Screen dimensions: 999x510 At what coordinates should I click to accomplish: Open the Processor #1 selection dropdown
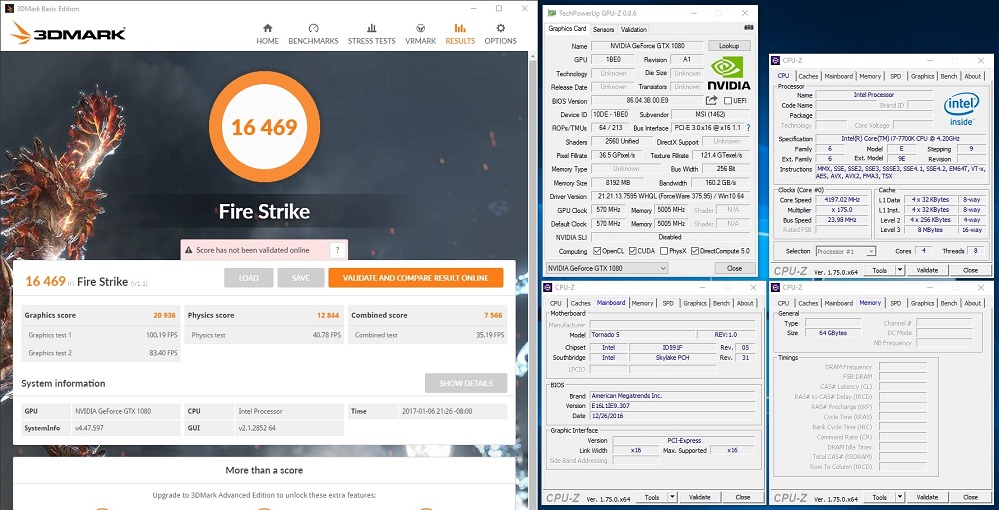click(871, 251)
